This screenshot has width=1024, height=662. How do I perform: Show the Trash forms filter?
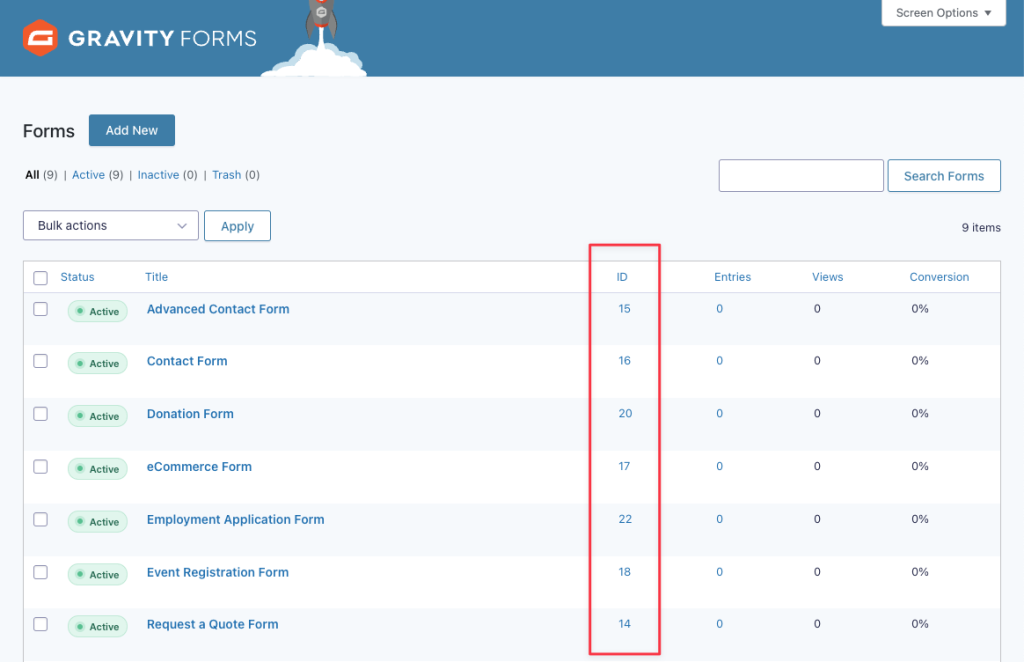pyautogui.click(x=226, y=175)
